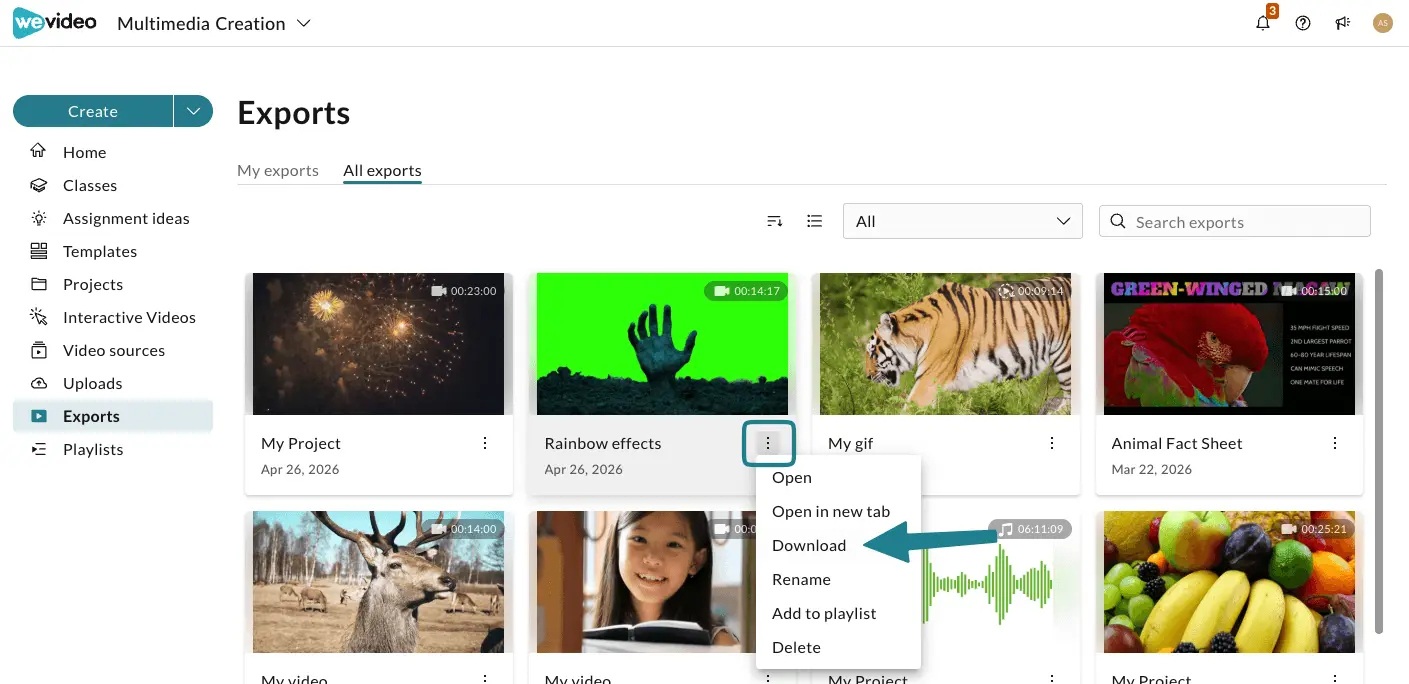Open the girl reading video thumbnail
Screen dimensions: 1409x684
pyautogui.click(x=645, y=582)
